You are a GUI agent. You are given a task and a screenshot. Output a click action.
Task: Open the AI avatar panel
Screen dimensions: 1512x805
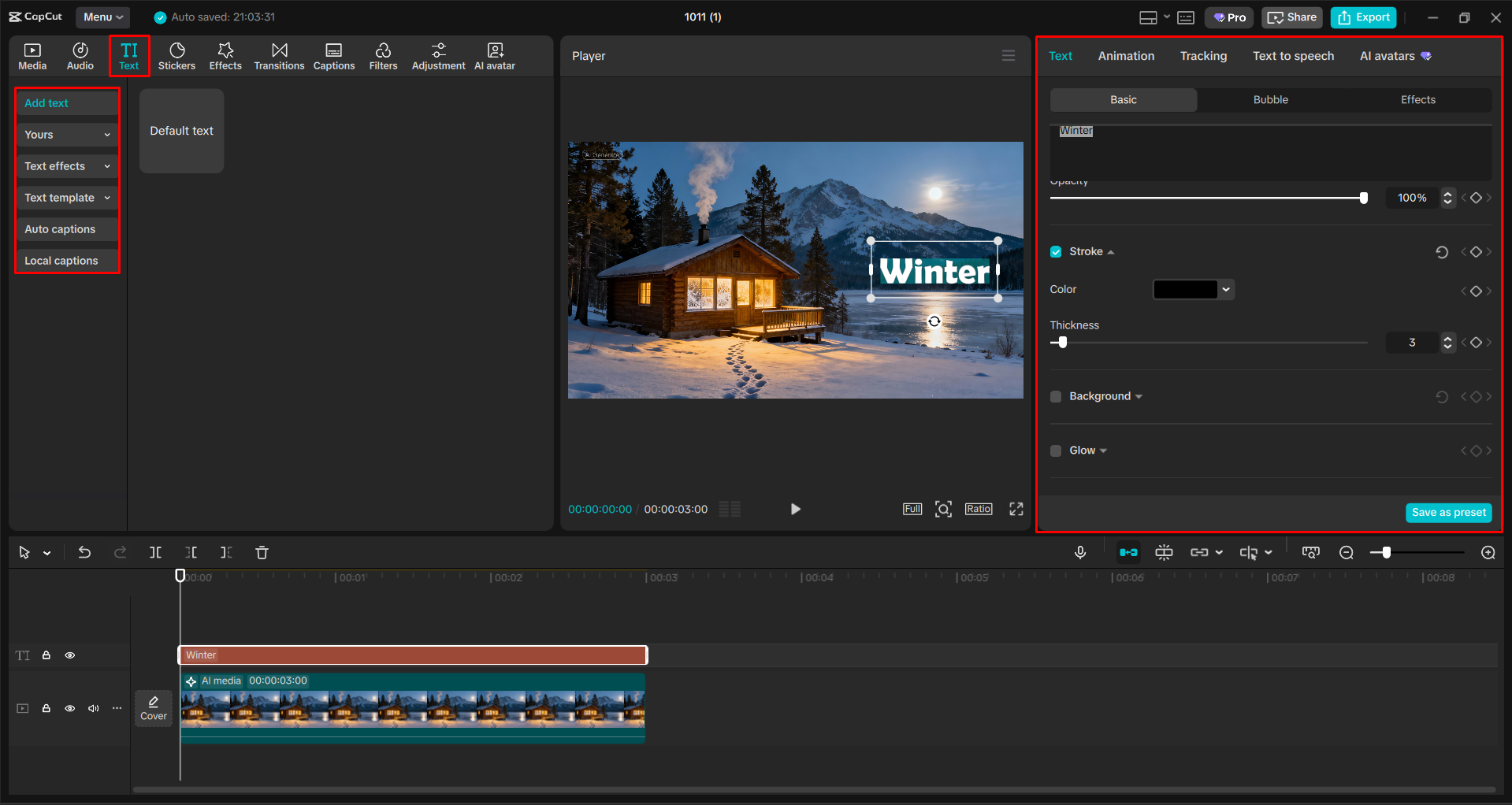494,55
